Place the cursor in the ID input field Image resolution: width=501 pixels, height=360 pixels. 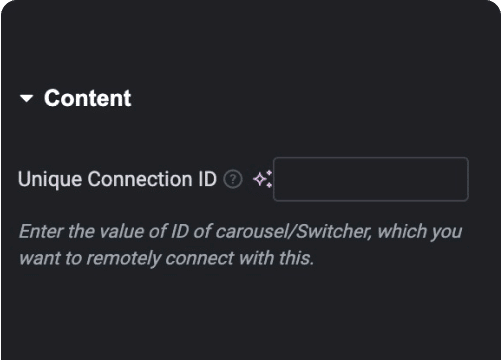pyautogui.click(x=371, y=179)
